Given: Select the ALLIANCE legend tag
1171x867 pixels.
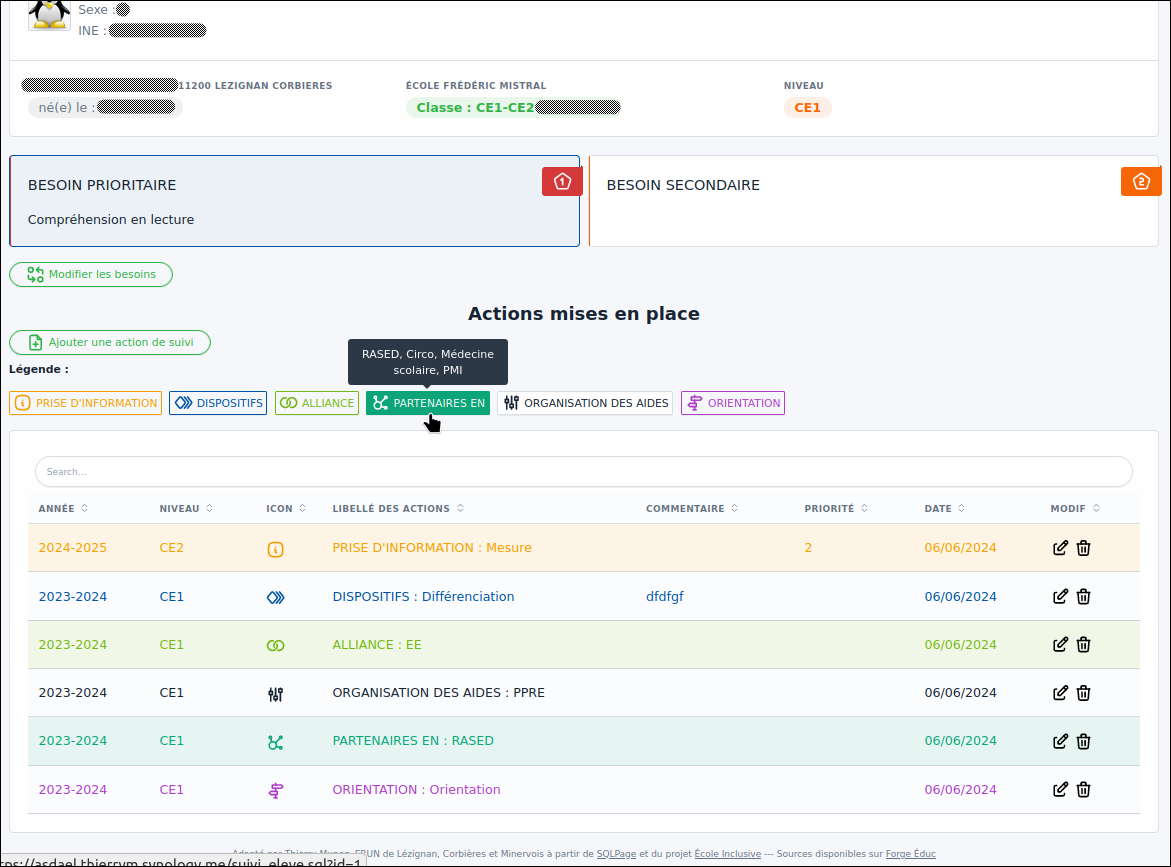Looking at the screenshot, I should [x=317, y=403].
